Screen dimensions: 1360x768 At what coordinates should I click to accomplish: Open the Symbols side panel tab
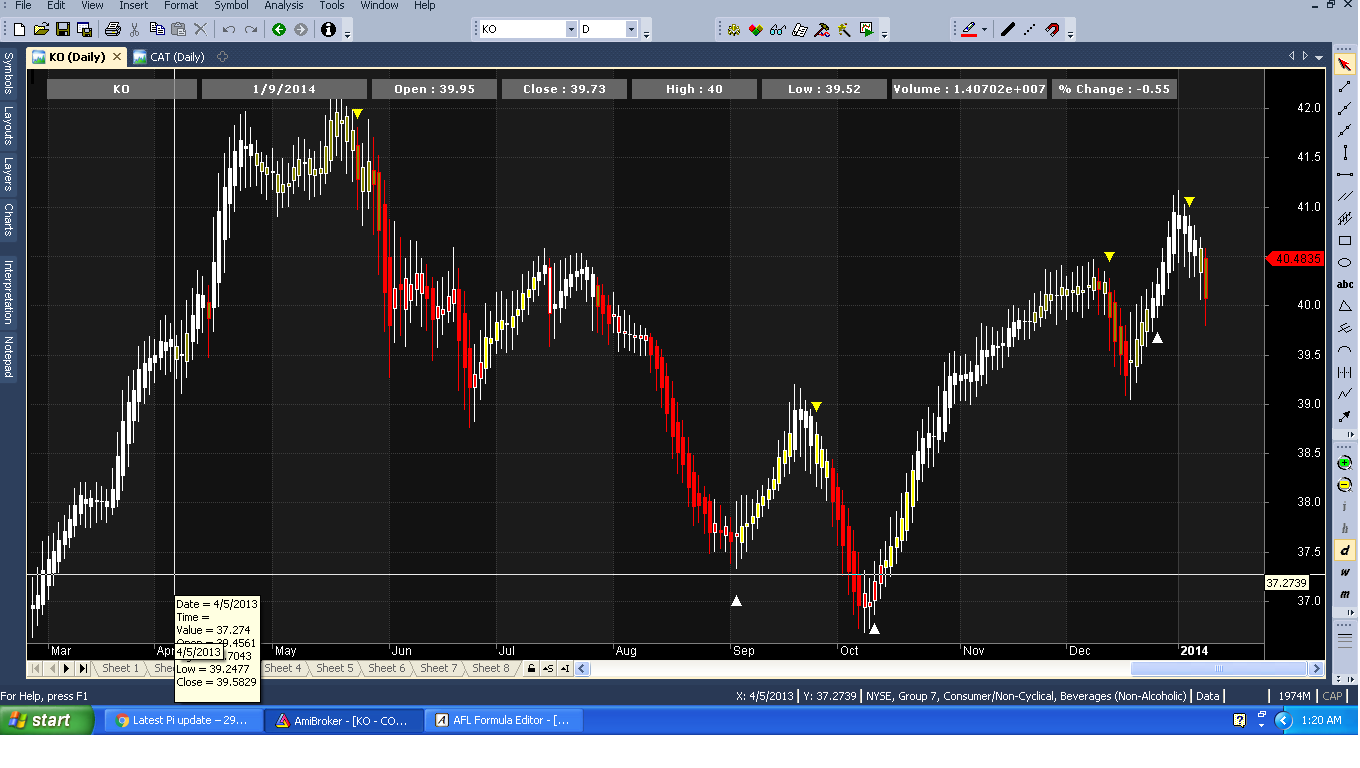8,73
